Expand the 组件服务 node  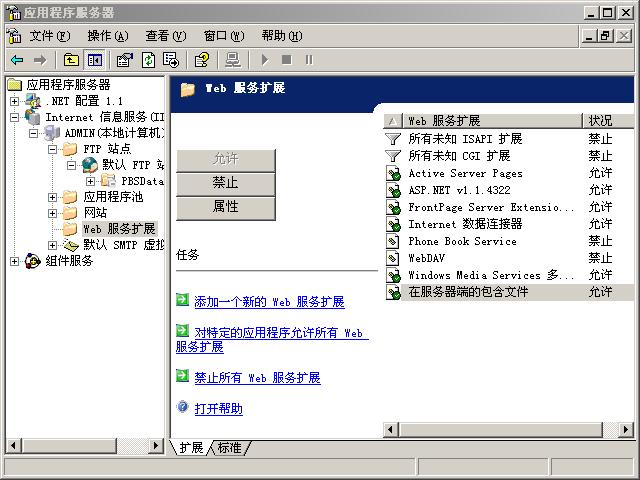14,261
